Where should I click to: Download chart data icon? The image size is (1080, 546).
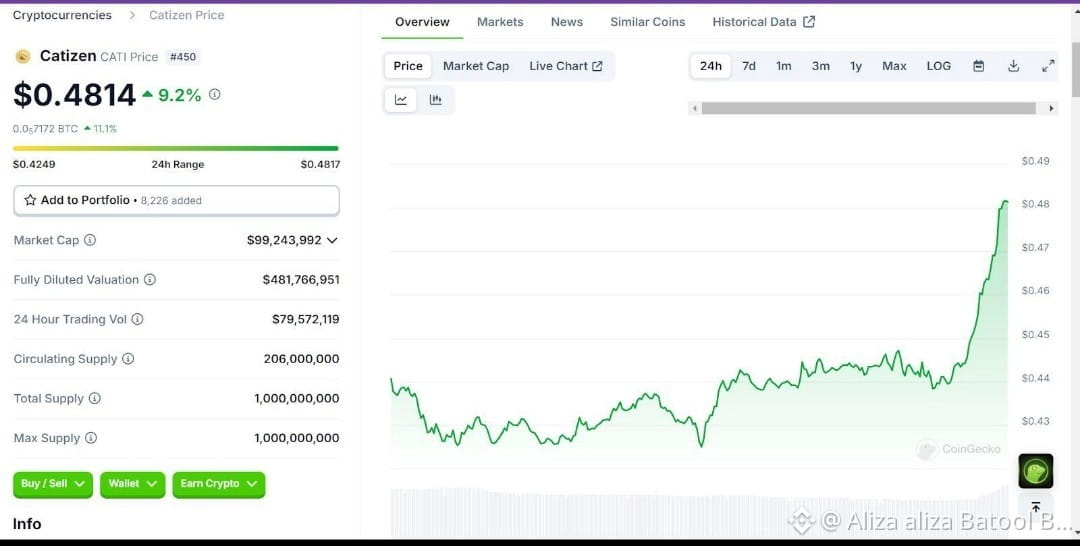[x=1013, y=66]
